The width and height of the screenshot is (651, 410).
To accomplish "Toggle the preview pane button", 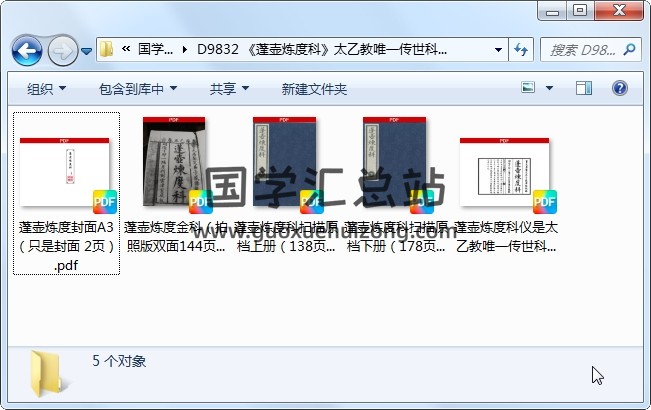I will pos(584,88).
